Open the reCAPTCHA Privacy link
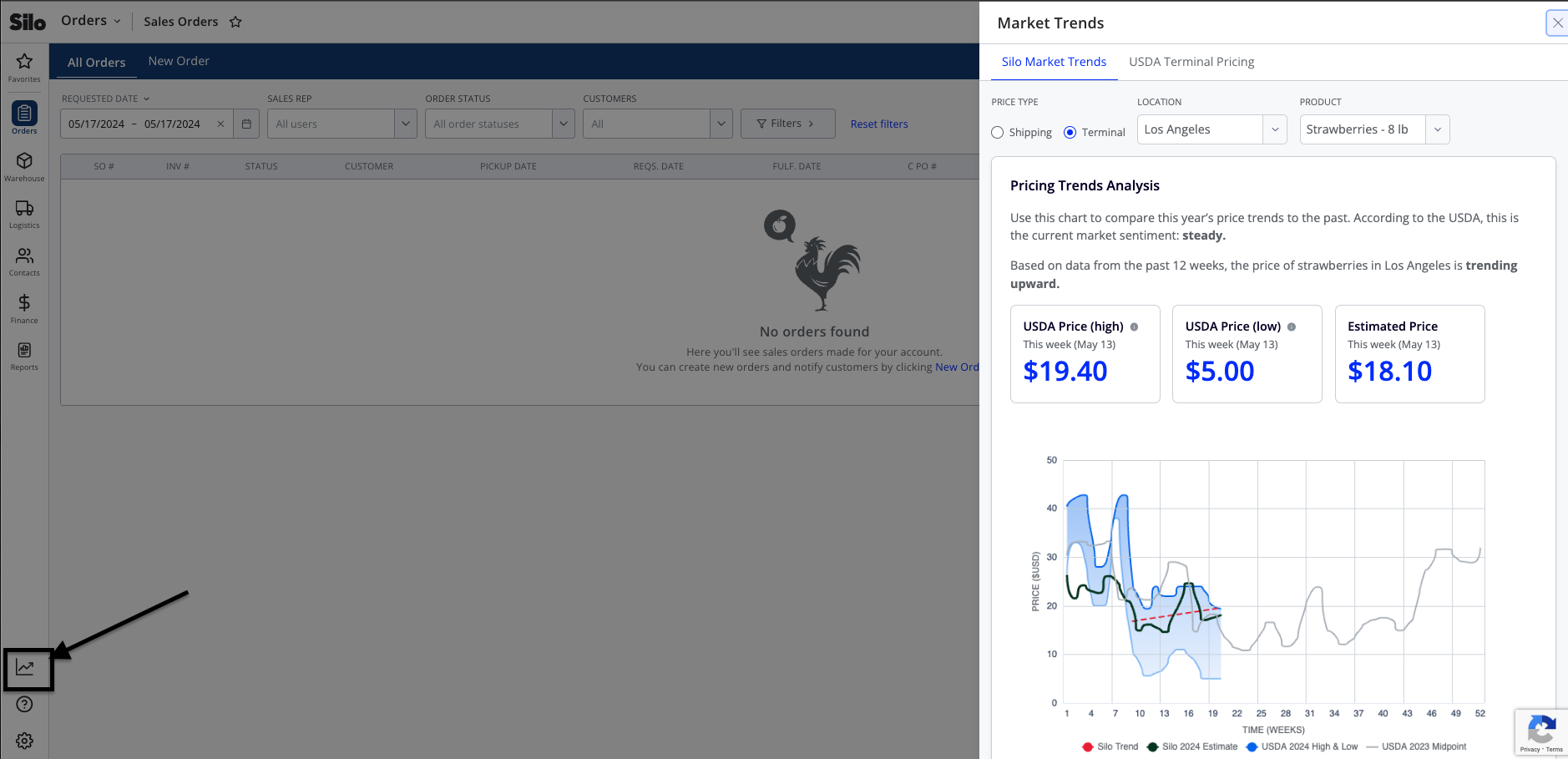 pos(1530,750)
